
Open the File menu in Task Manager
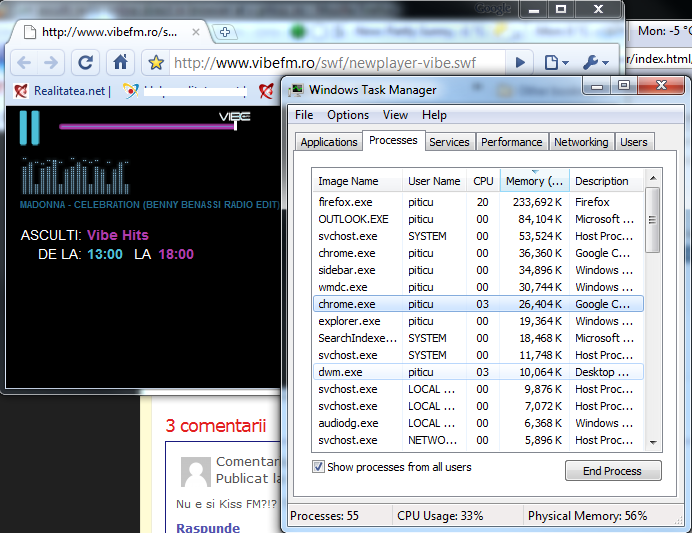[x=304, y=115]
